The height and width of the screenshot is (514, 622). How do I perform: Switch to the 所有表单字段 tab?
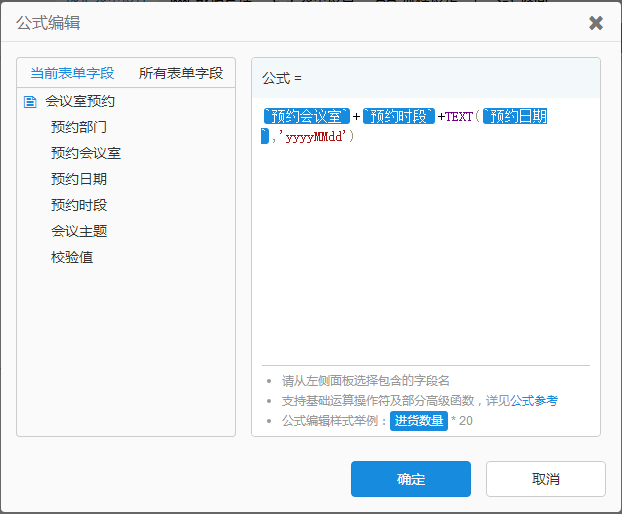[181, 73]
